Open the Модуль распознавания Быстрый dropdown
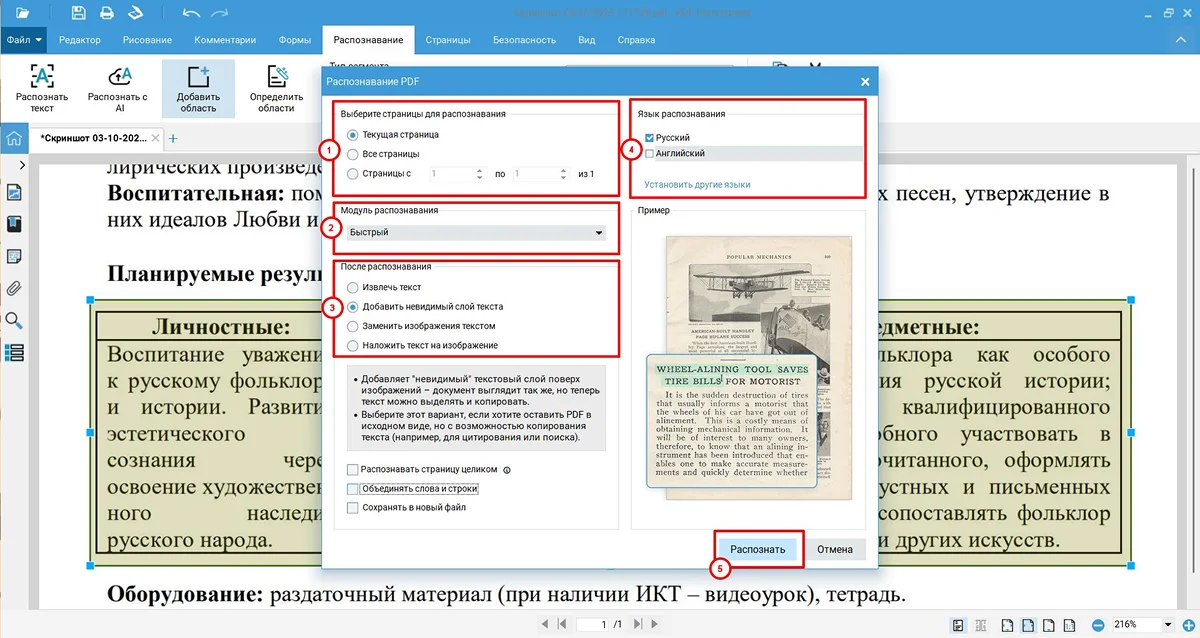Viewport: 1200px width, 638px height. point(476,233)
